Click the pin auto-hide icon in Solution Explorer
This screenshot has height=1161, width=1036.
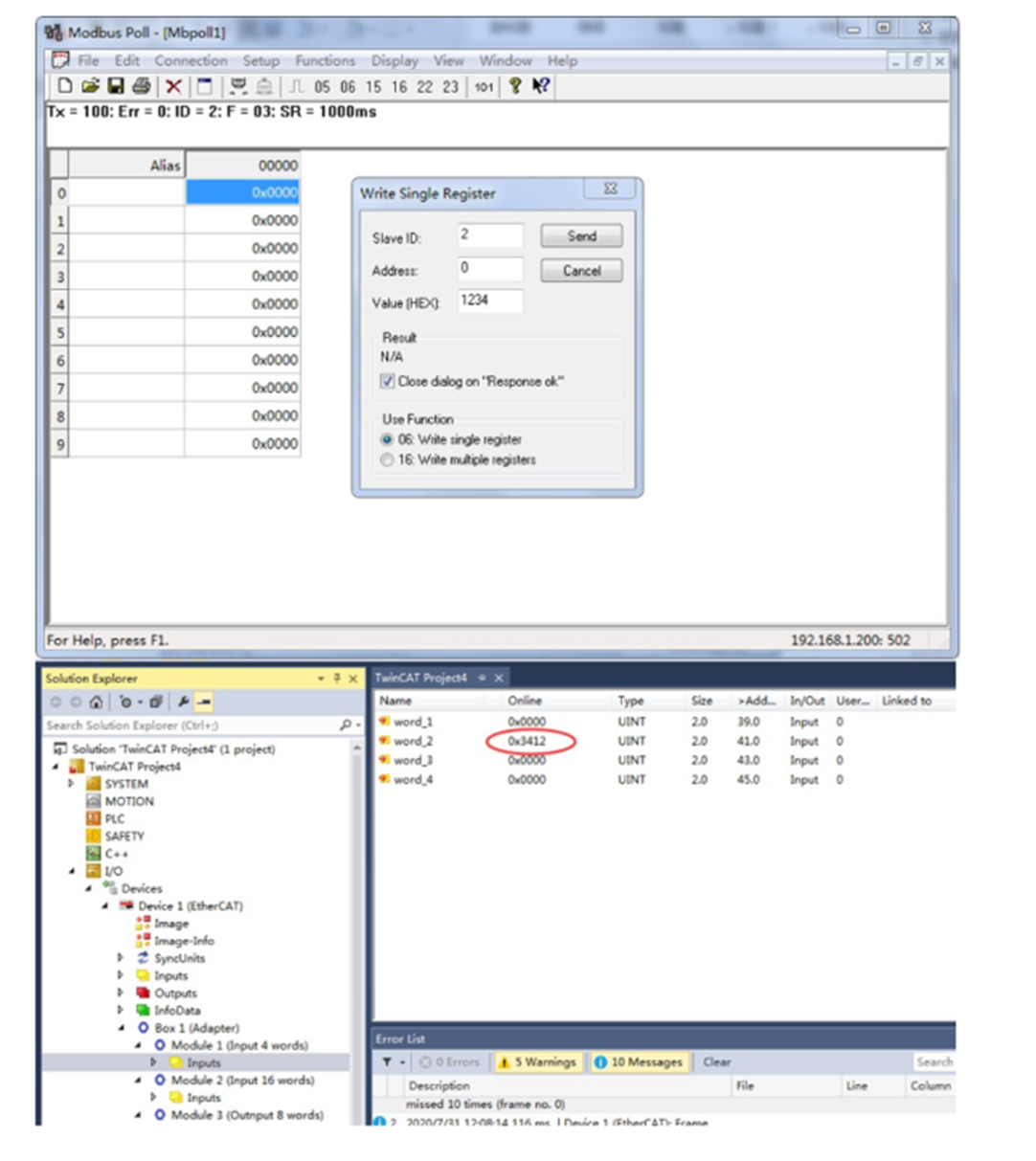(x=337, y=678)
